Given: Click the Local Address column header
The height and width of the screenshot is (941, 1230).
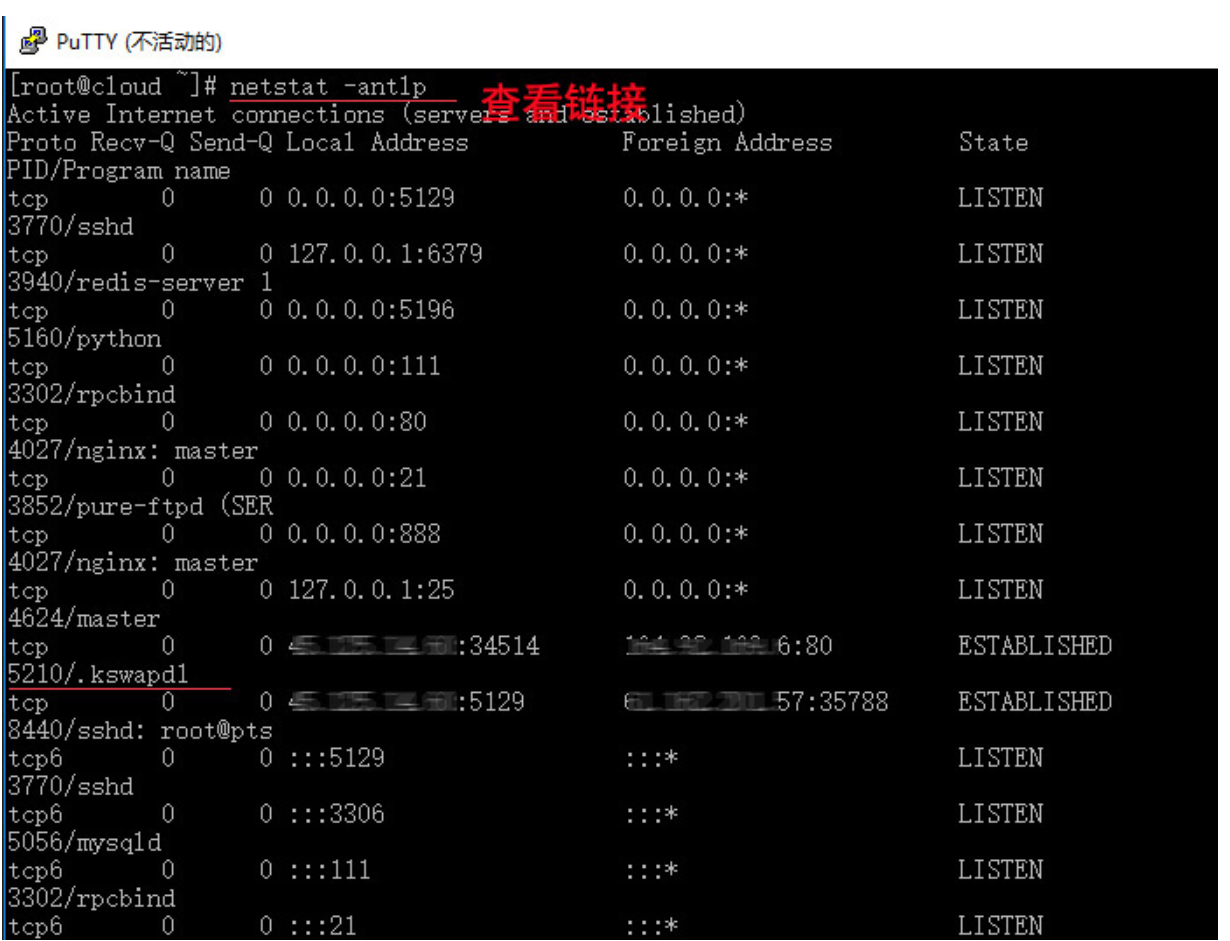Looking at the screenshot, I should coord(377,143).
